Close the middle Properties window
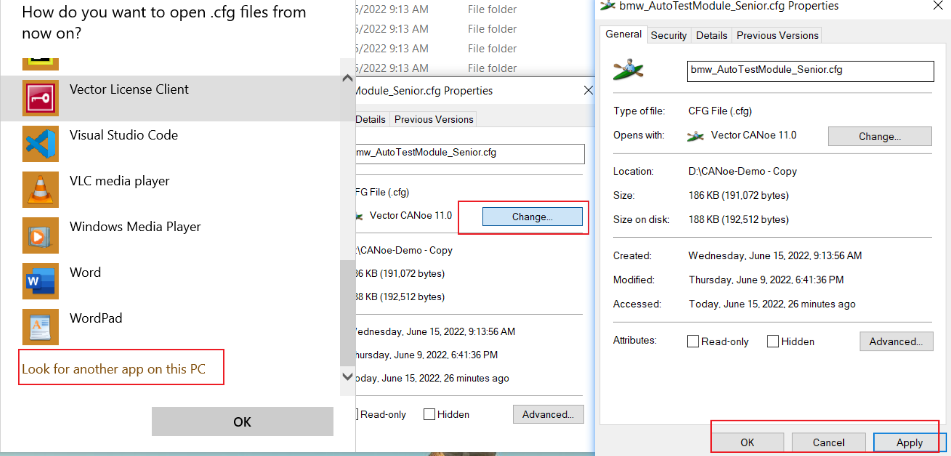This screenshot has height=456, width=951. coord(588,91)
